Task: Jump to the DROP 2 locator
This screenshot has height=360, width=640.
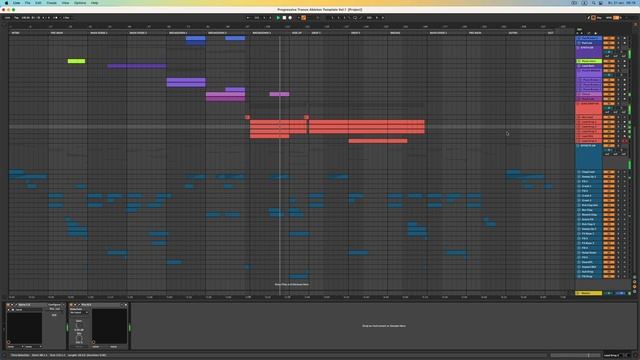Action: coord(356,33)
